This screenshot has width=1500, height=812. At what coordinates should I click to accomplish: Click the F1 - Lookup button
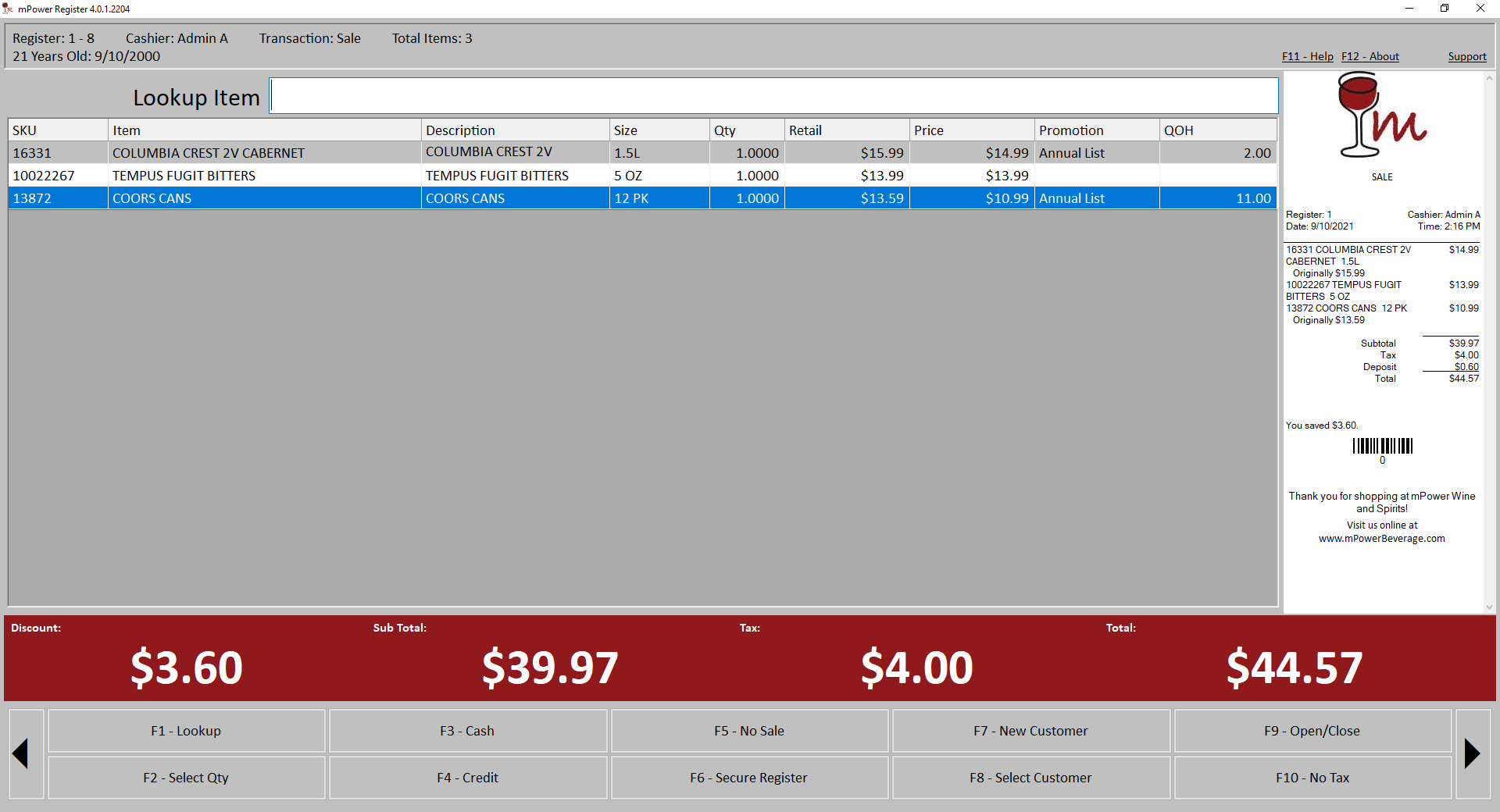[186, 731]
